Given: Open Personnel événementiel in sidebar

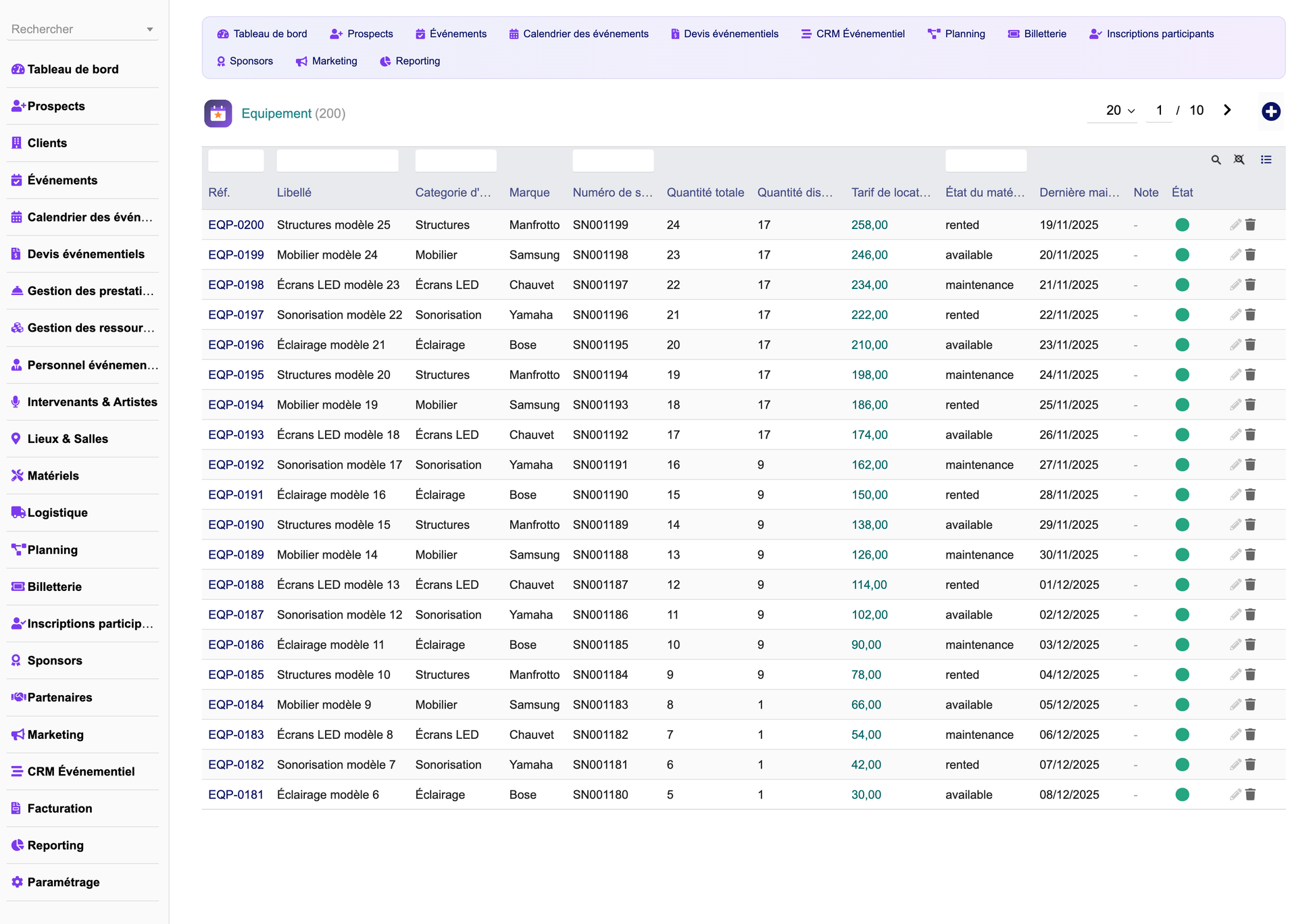Looking at the screenshot, I should click(x=82, y=365).
